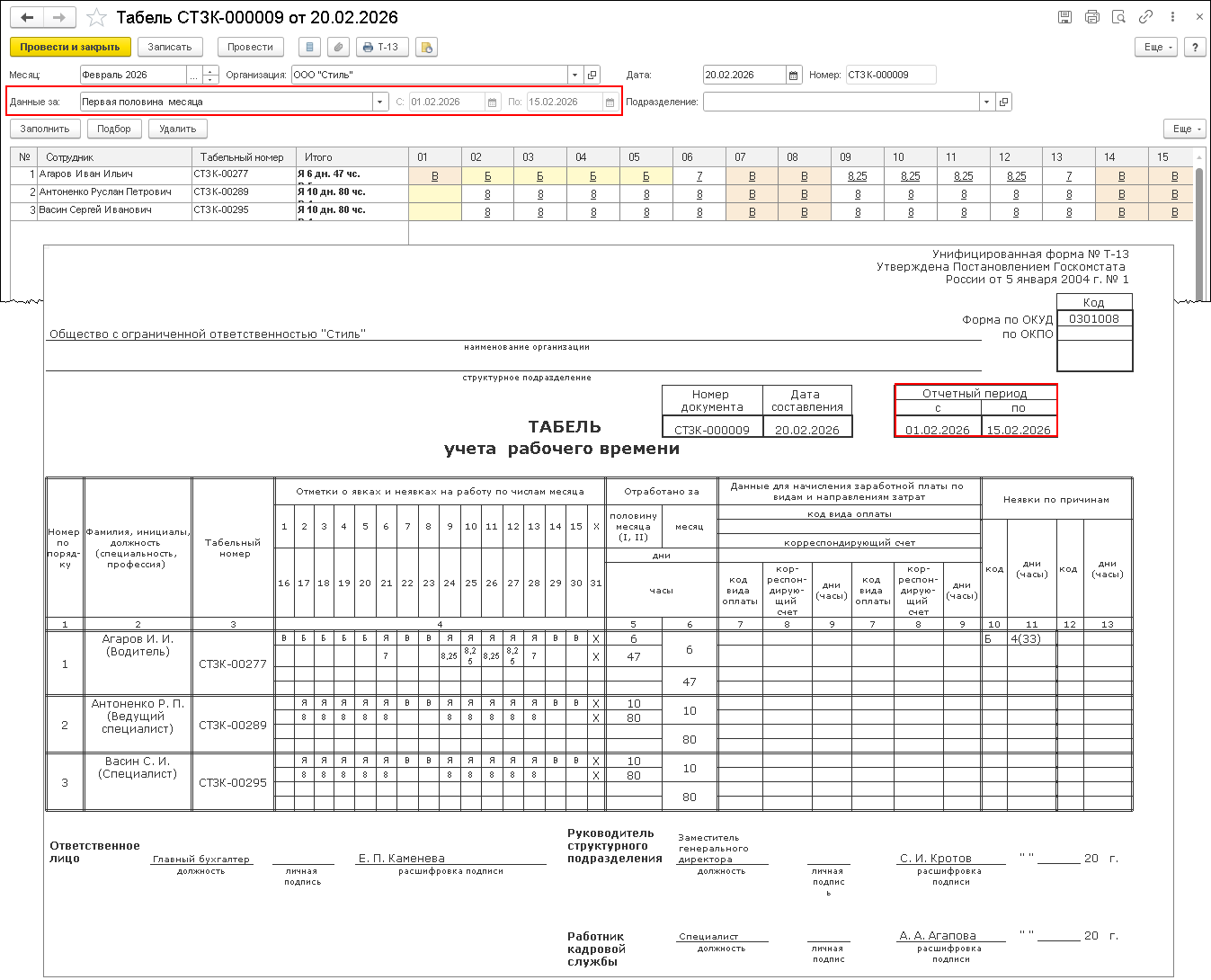Open the three-dot menu in the title bar
Screen dimensions: 1211x980
1172,17
